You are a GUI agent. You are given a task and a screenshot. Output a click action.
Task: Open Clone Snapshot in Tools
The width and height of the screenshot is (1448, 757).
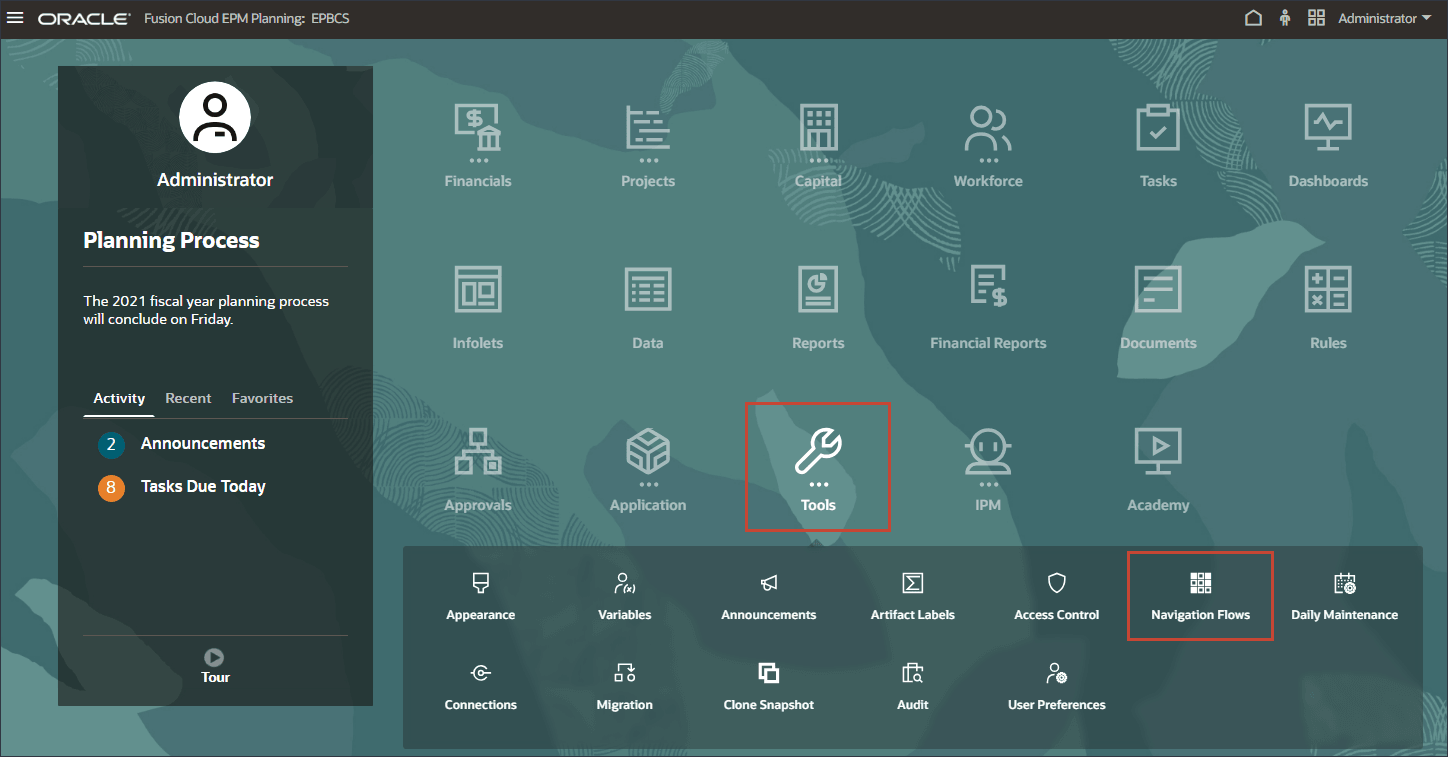point(769,687)
